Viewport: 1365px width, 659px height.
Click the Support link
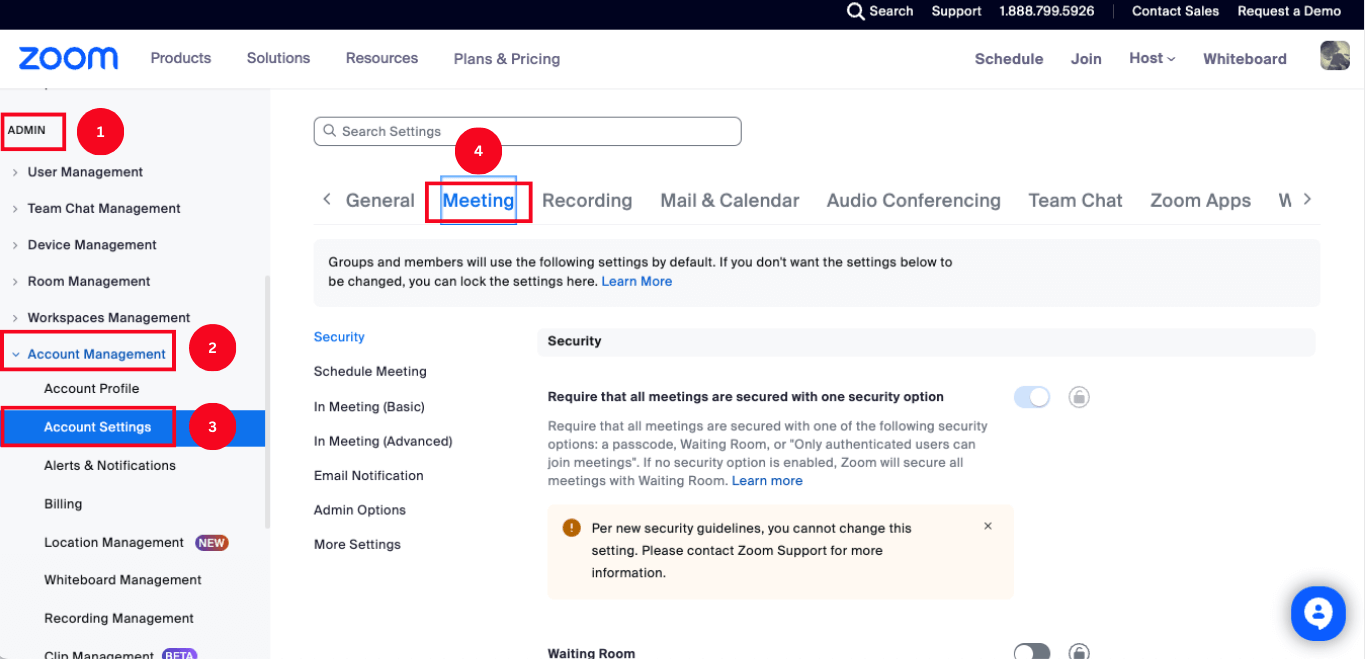pos(956,11)
